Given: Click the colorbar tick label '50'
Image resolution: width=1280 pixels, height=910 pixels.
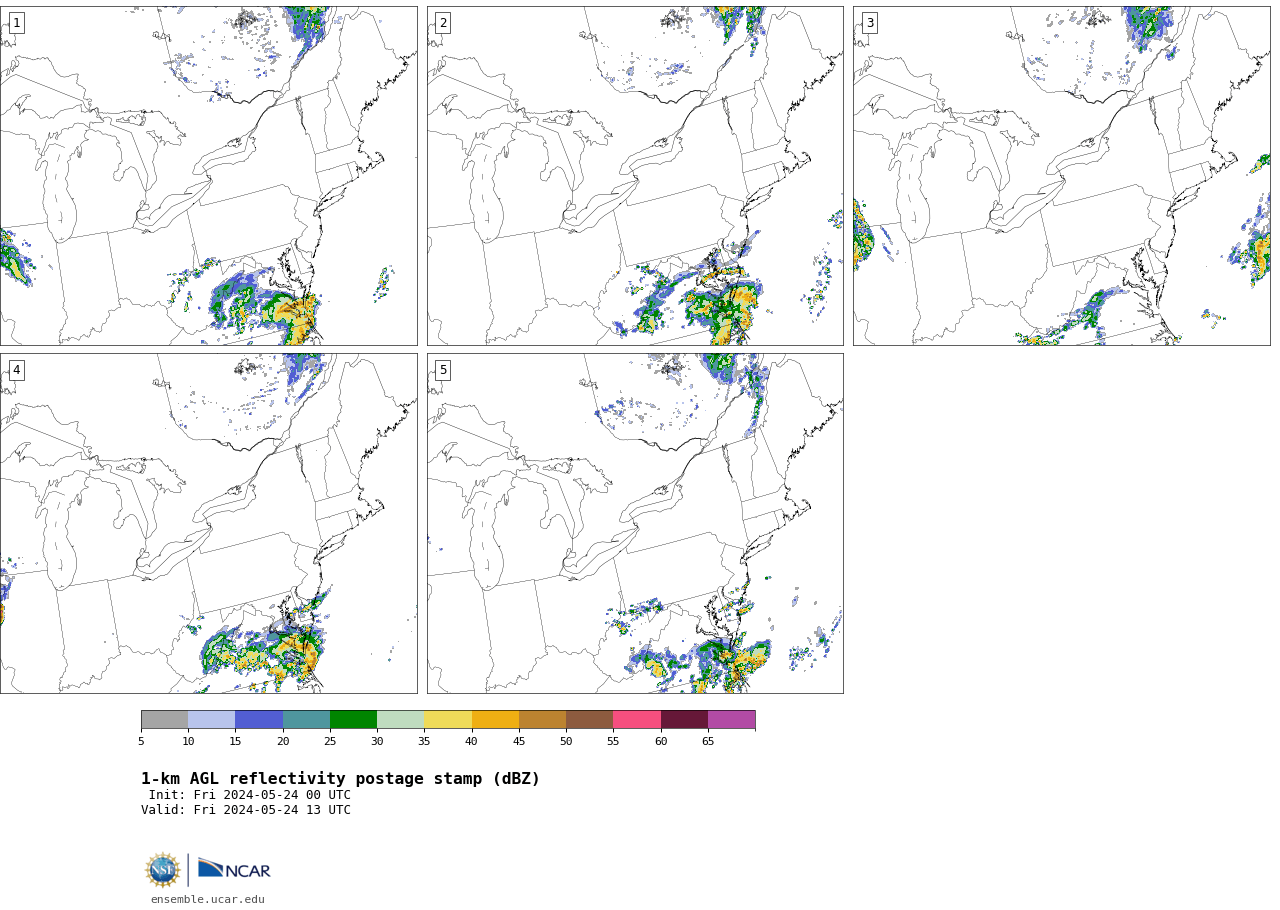Looking at the screenshot, I should pos(566,742).
